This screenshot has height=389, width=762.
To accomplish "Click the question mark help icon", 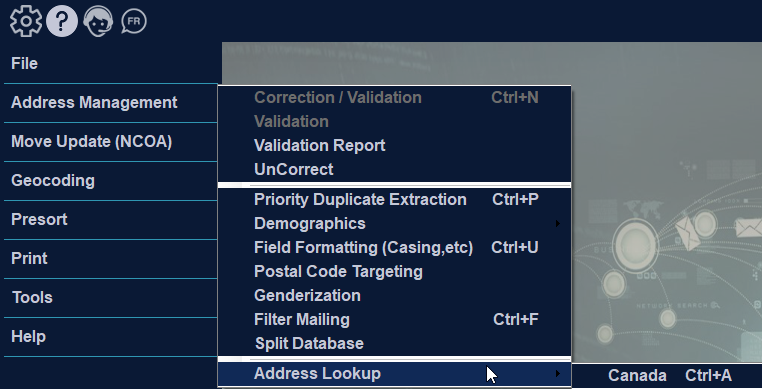I will coord(62,21).
